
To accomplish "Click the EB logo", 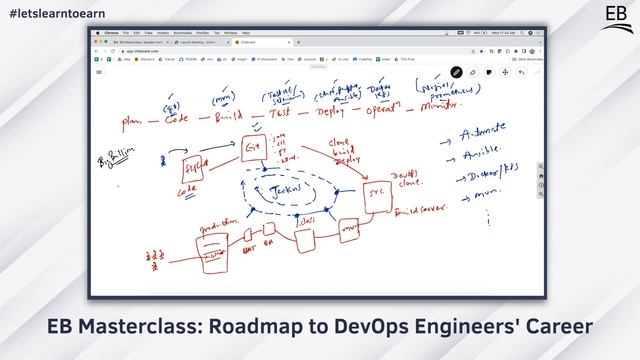I will click(617, 19).
